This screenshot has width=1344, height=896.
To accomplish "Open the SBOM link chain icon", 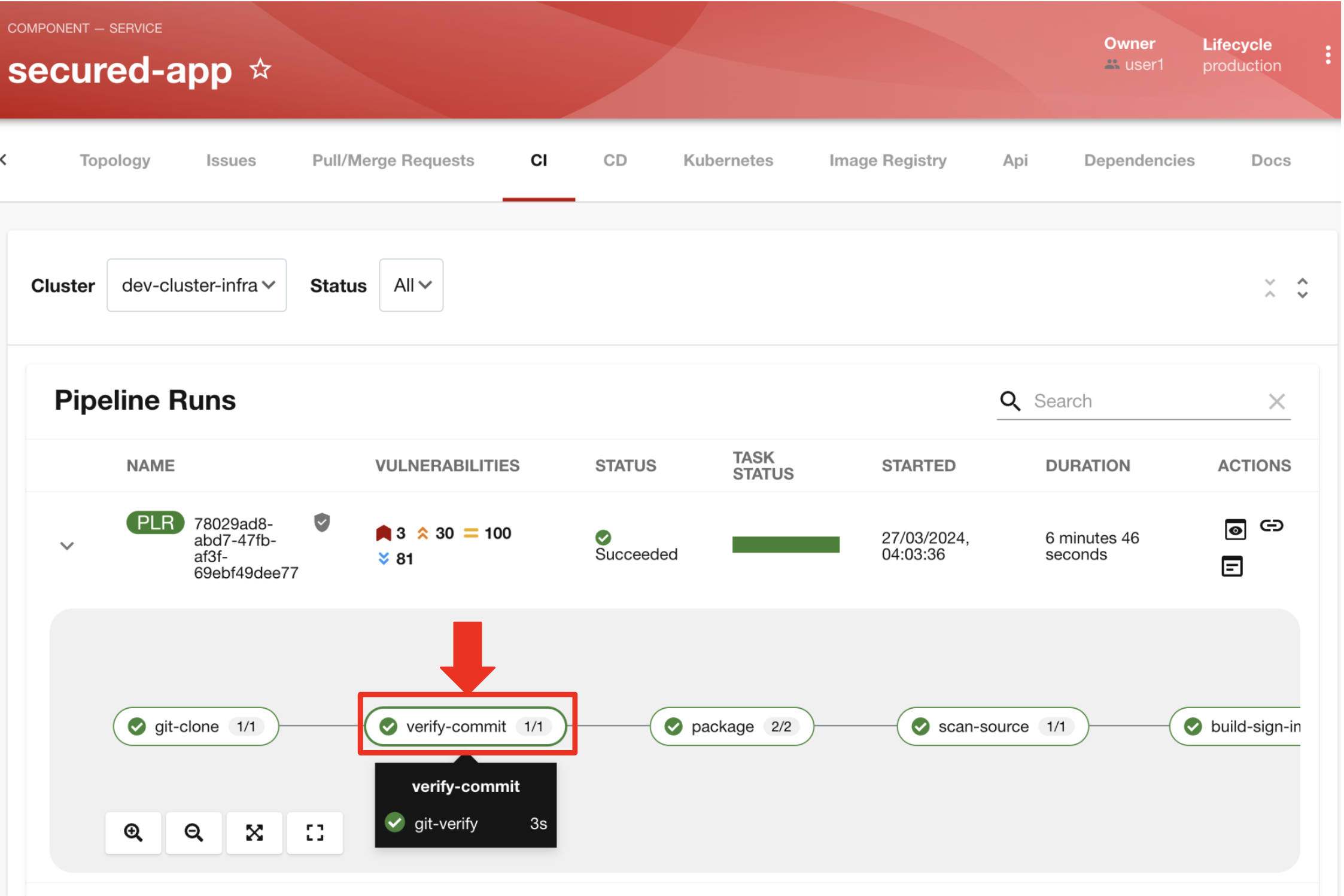I will click(1271, 525).
